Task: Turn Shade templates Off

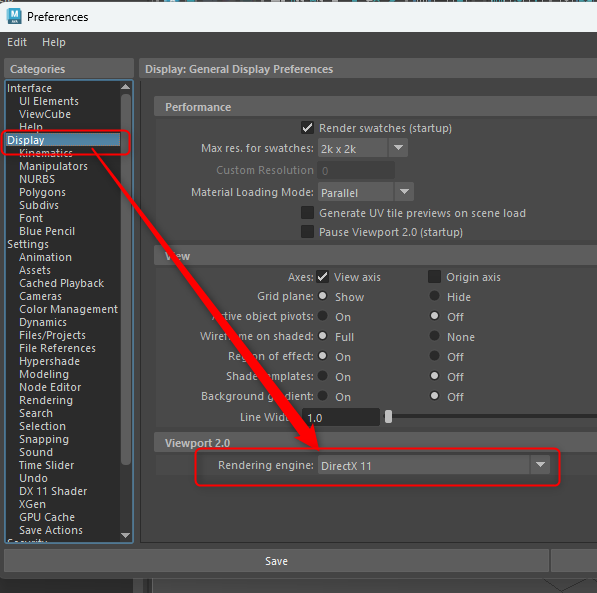Action: 434,376
